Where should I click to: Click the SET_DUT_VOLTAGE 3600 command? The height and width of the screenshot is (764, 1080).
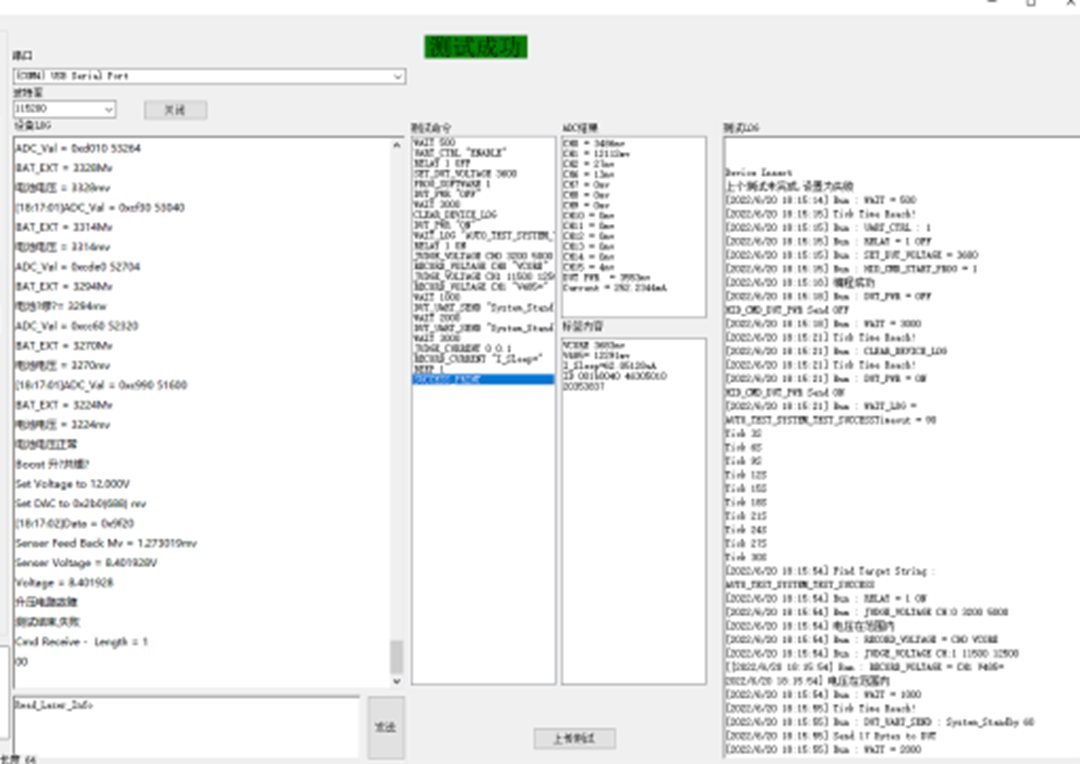coord(465,174)
